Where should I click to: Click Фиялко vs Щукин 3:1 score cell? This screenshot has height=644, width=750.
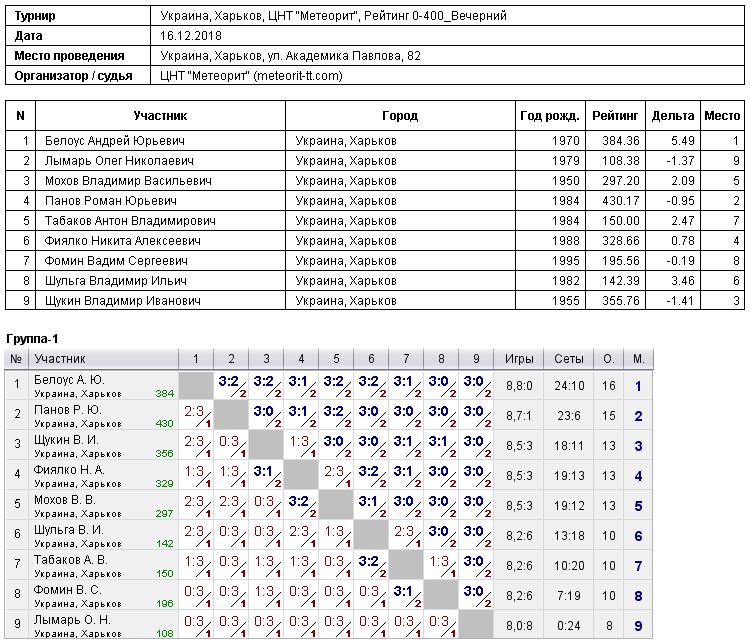pyautogui.click(x=266, y=476)
